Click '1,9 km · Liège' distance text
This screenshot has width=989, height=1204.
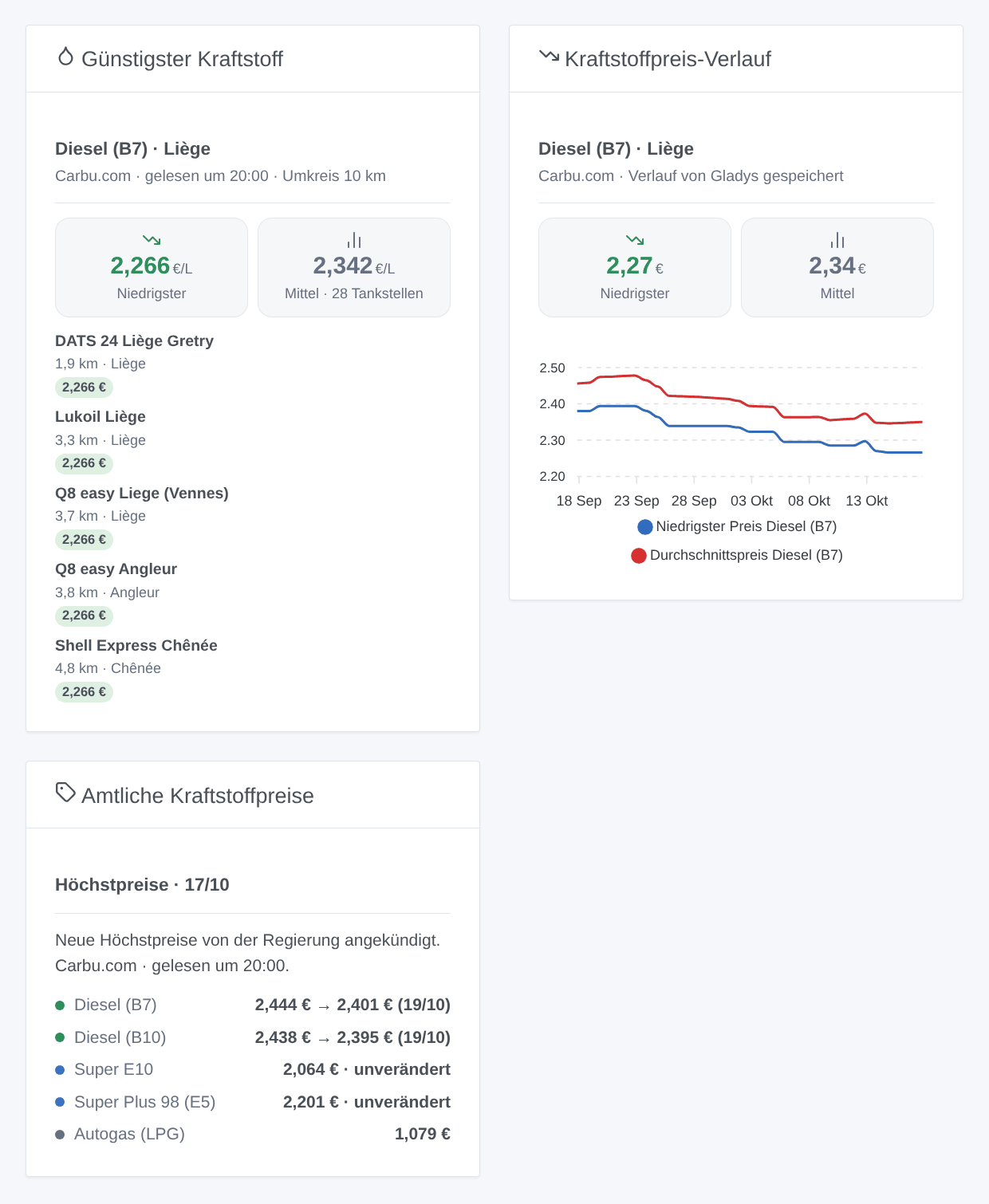pyautogui.click(x=100, y=364)
